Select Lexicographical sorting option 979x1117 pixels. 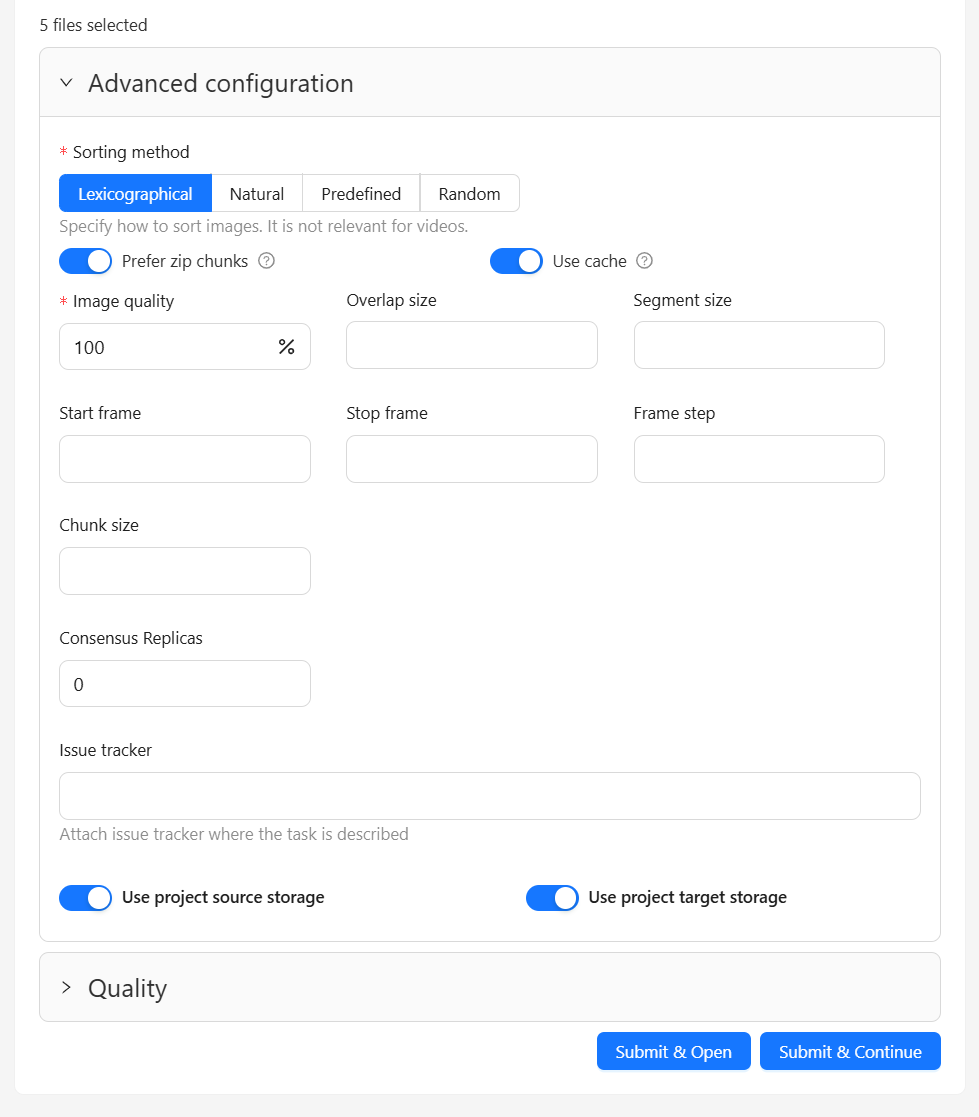(x=135, y=194)
